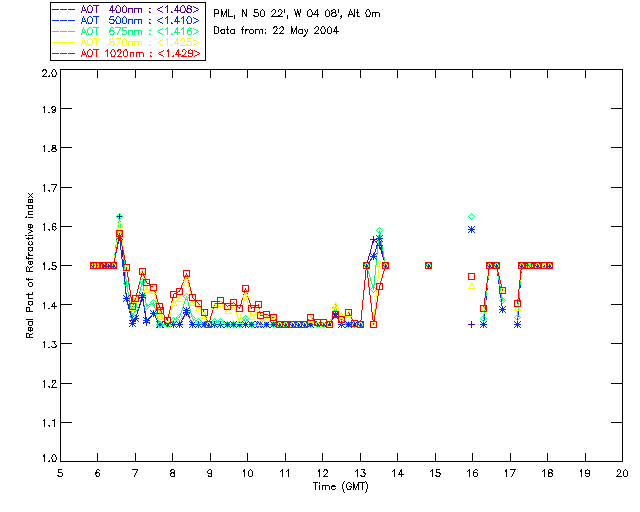Click the 'Time (GMT)' axis title

pyautogui.click(x=340, y=487)
